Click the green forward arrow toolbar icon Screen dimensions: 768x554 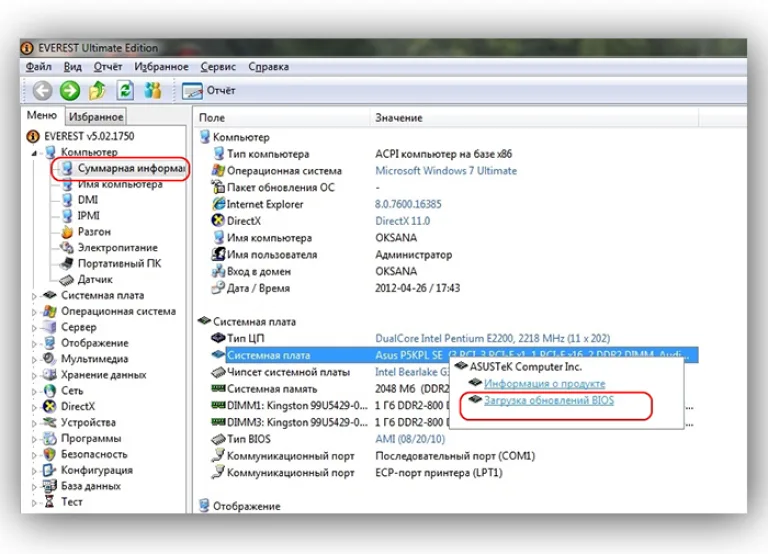(70, 90)
